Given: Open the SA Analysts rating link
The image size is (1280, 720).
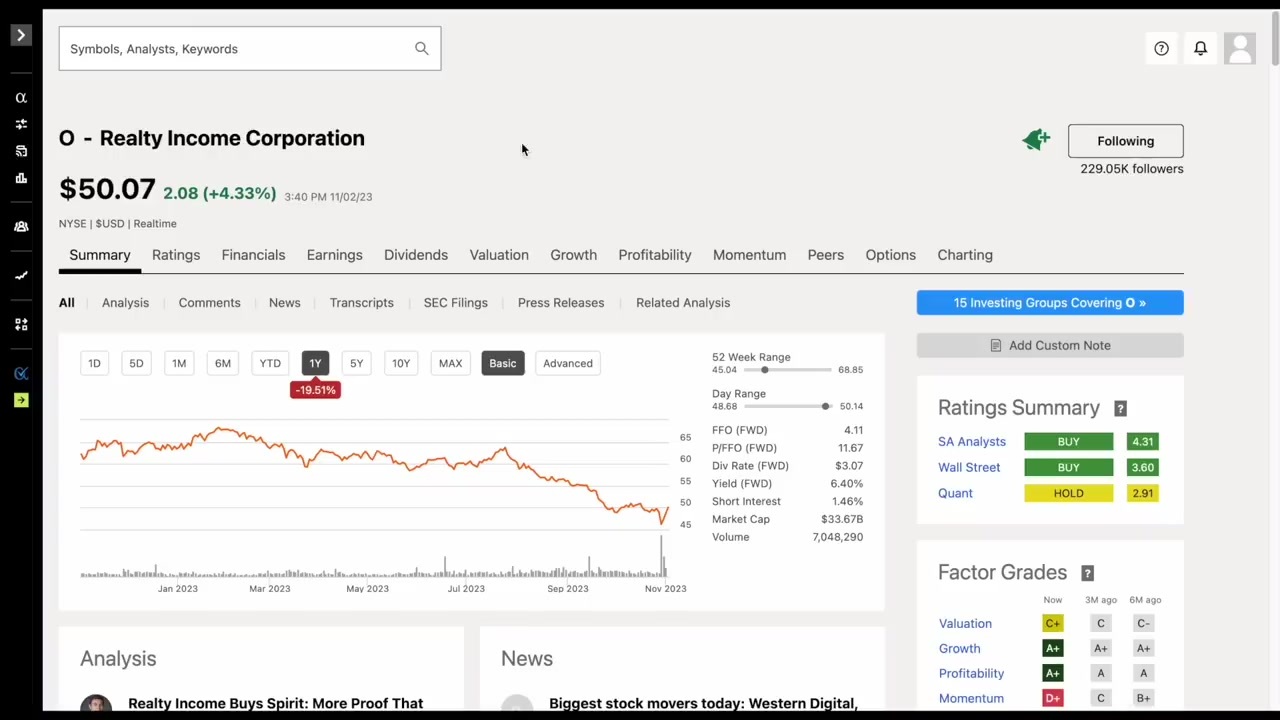Looking at the screenshot, I should pos(972,441).
